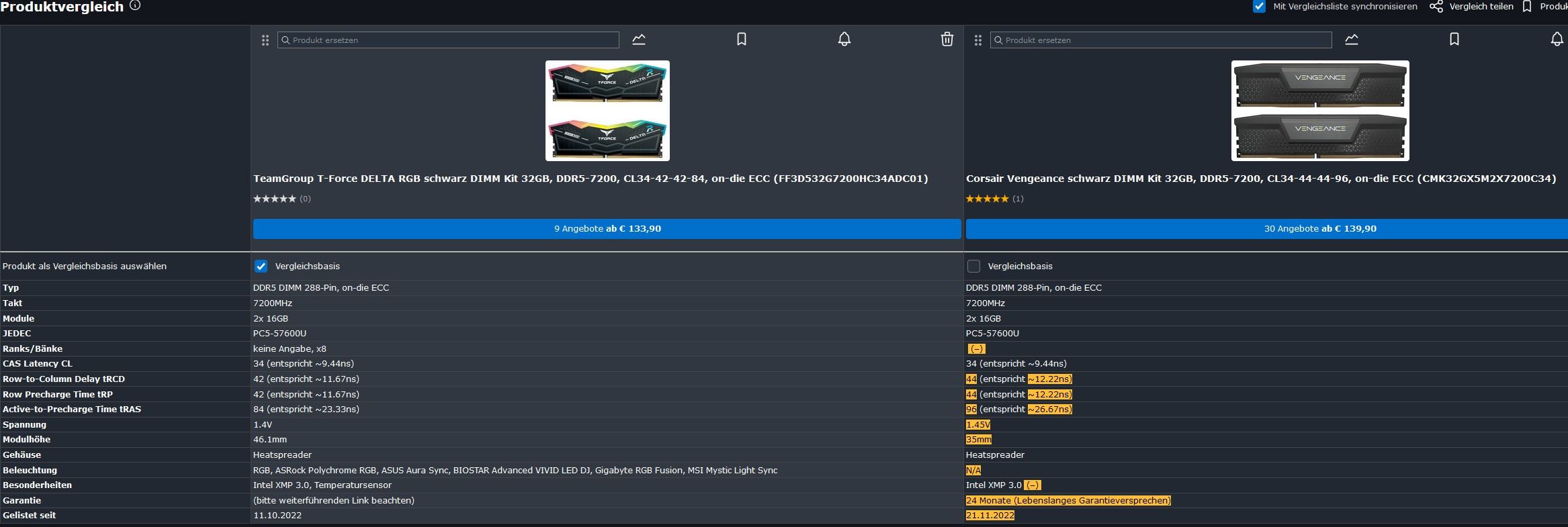
Task: Open the T-Force DELTA RGB product image
Action: 607,111
